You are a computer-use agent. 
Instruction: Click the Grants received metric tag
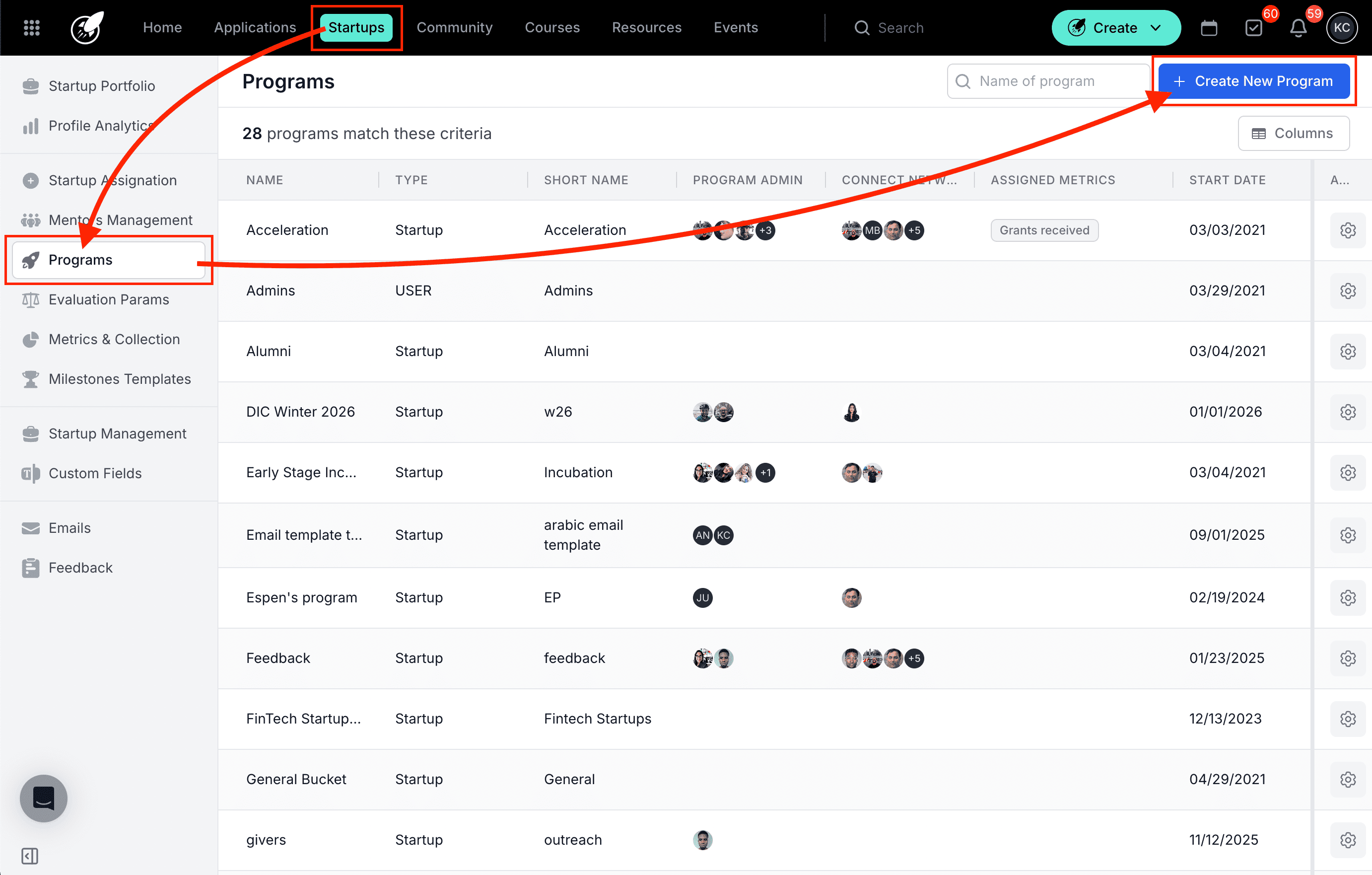pyautogui.click(x=1044, y=230)
